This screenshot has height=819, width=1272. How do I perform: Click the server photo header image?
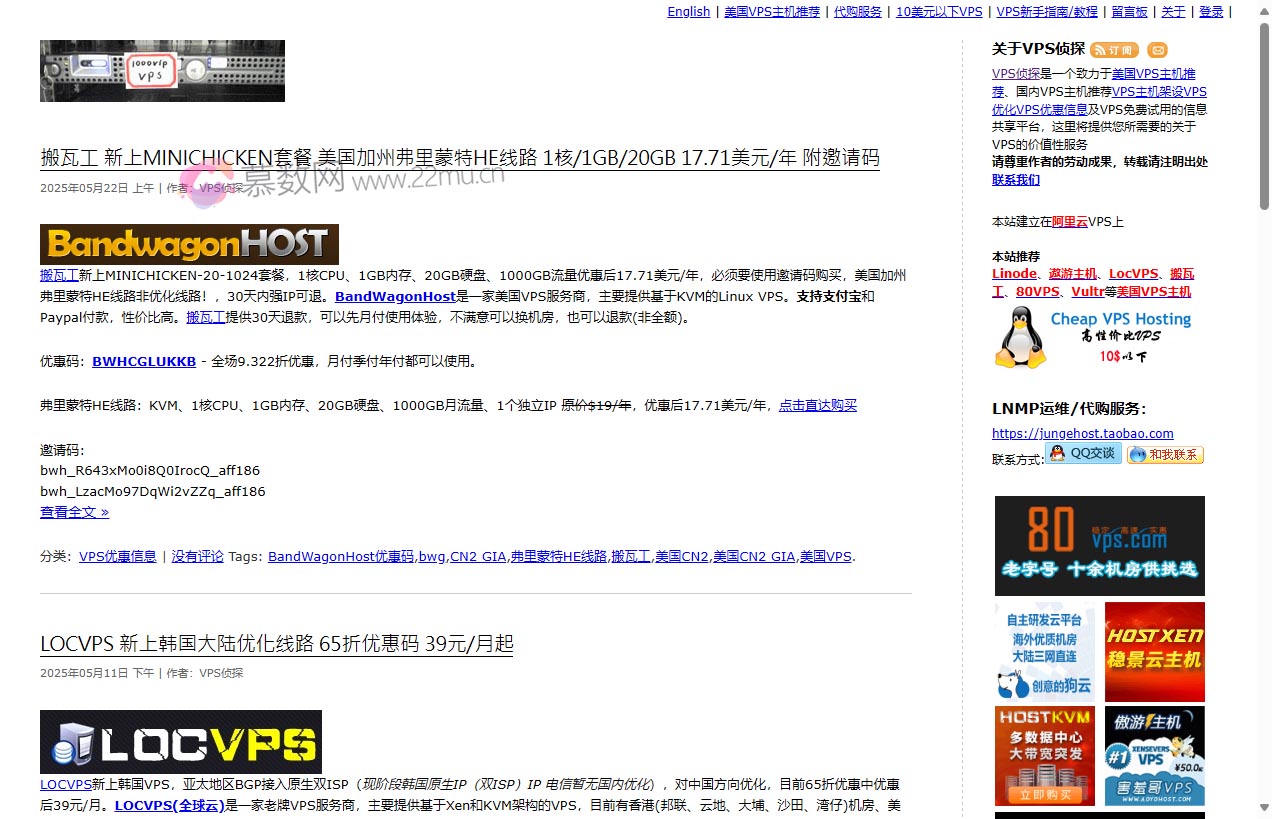(162, 71)
